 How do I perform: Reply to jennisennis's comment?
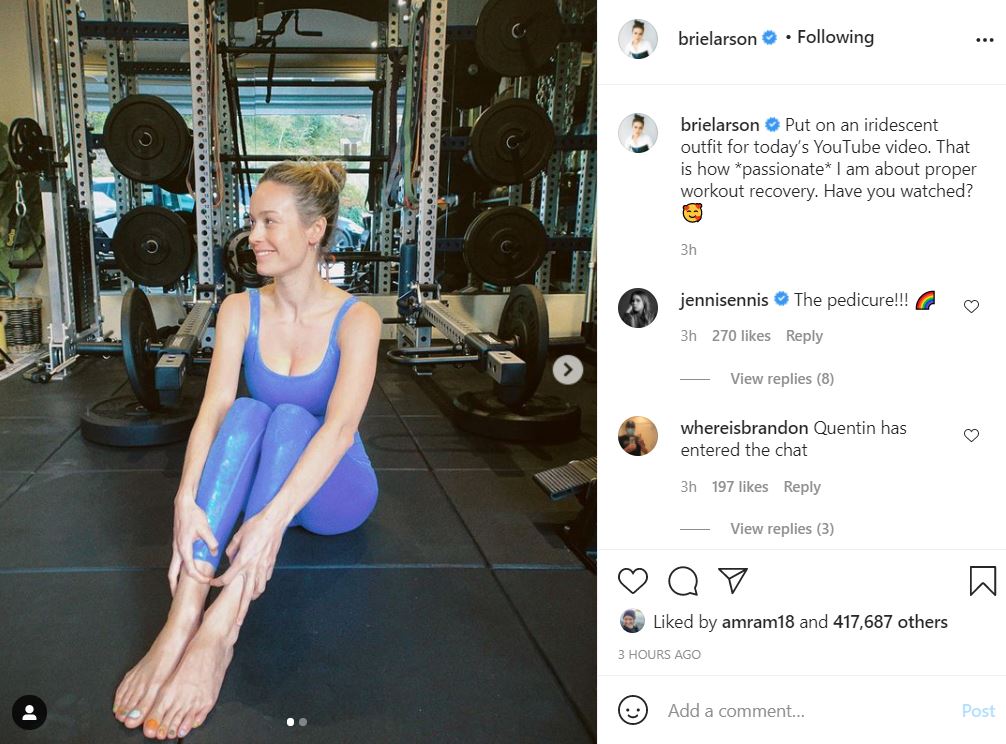(x=804, y=336)
